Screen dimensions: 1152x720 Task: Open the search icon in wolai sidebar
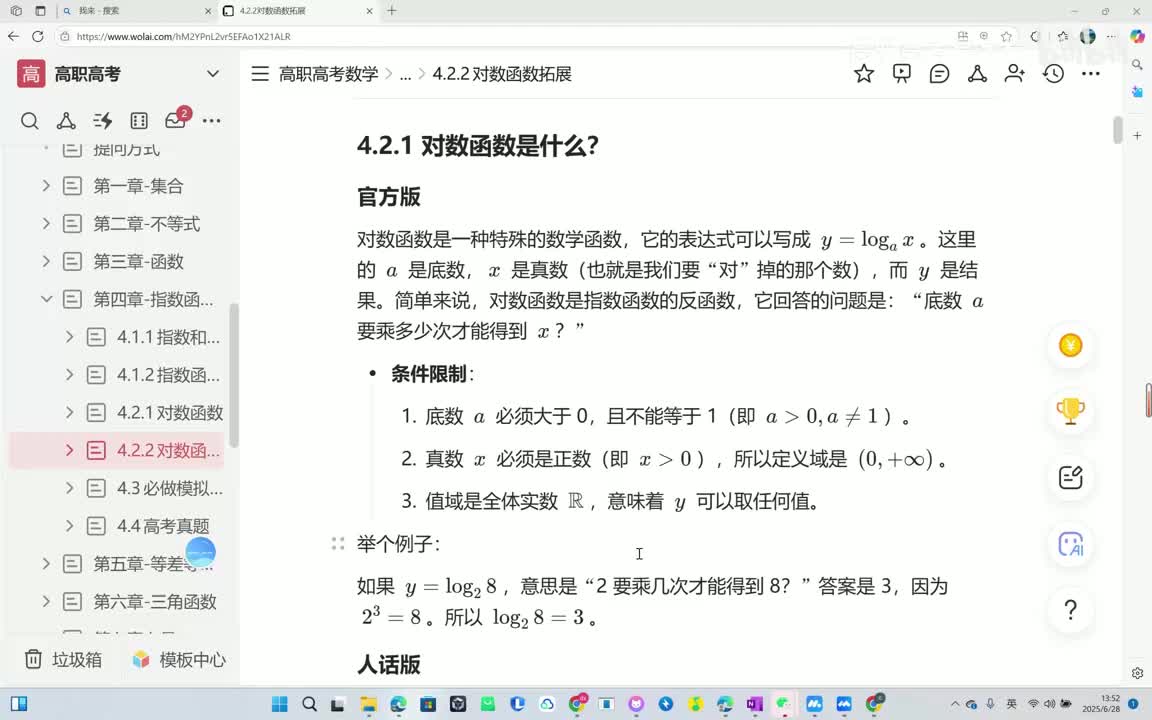pyautogui.click(x=29, y=120)
